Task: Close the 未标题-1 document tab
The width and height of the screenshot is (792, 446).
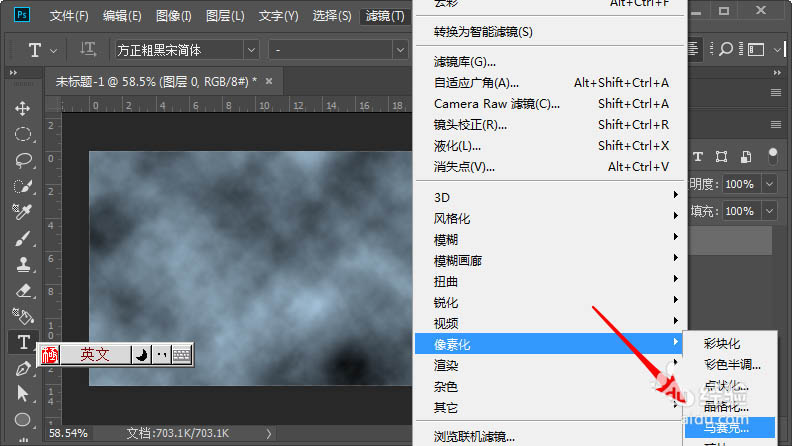Action: click(269, 81)
